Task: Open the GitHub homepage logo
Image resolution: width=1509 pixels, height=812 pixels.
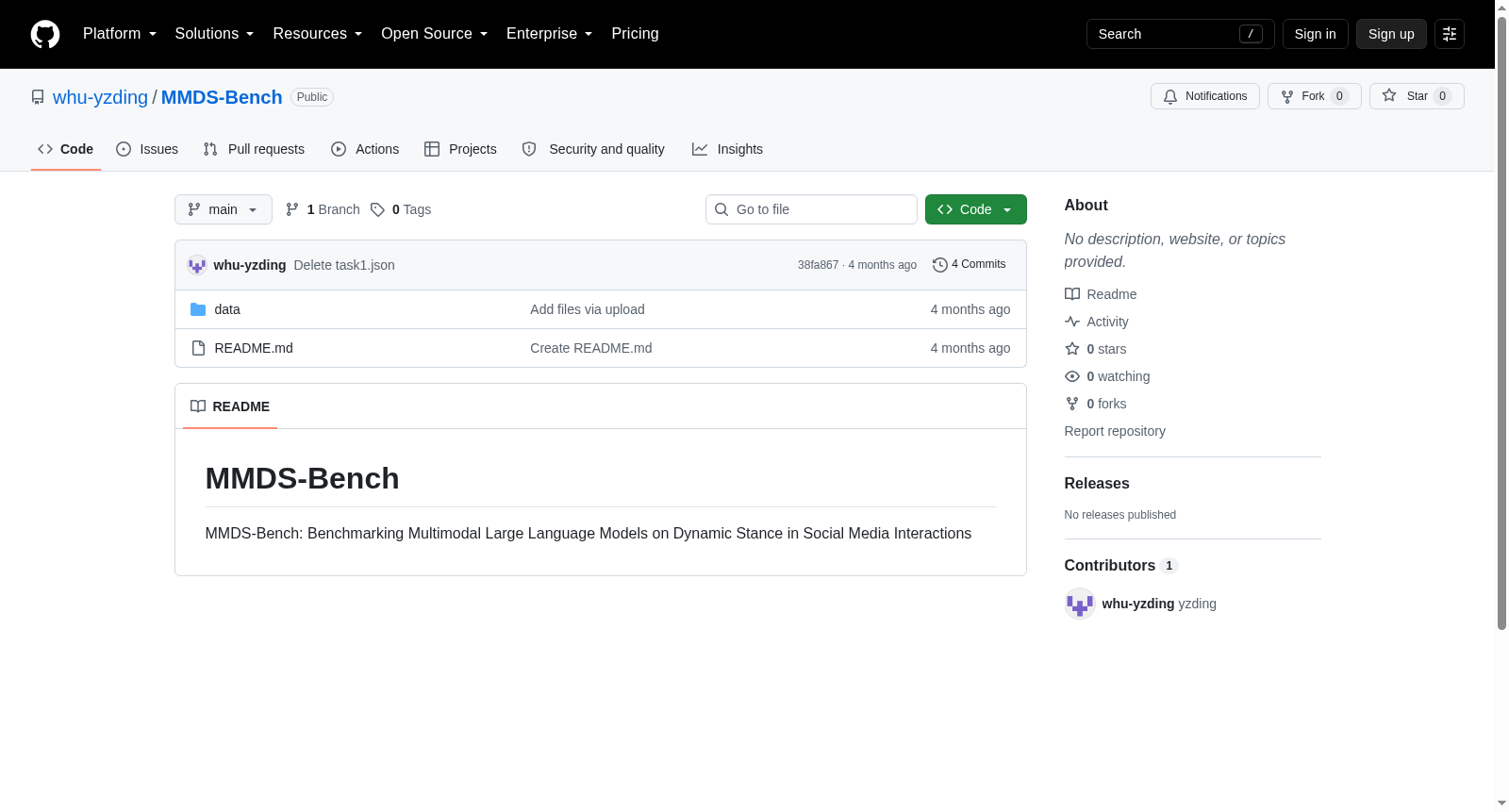Action: point(45,34)
